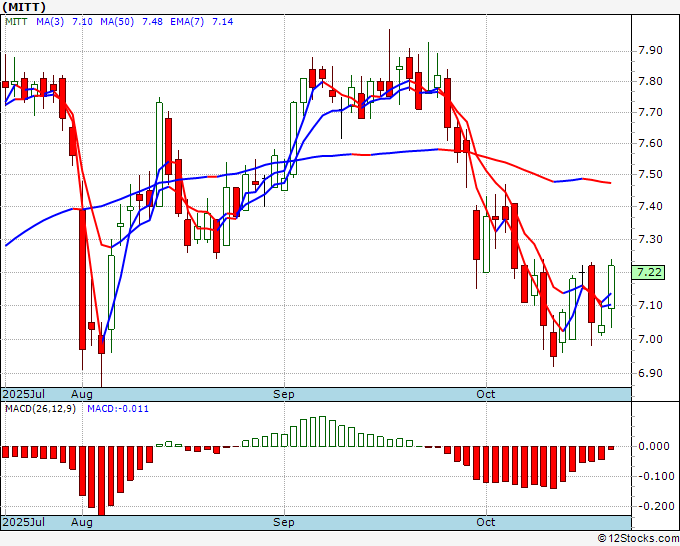This screenshot has height=546, width=680.
Task: Click the MACD:-0.011 value readout
Action: tap(118, 409)
